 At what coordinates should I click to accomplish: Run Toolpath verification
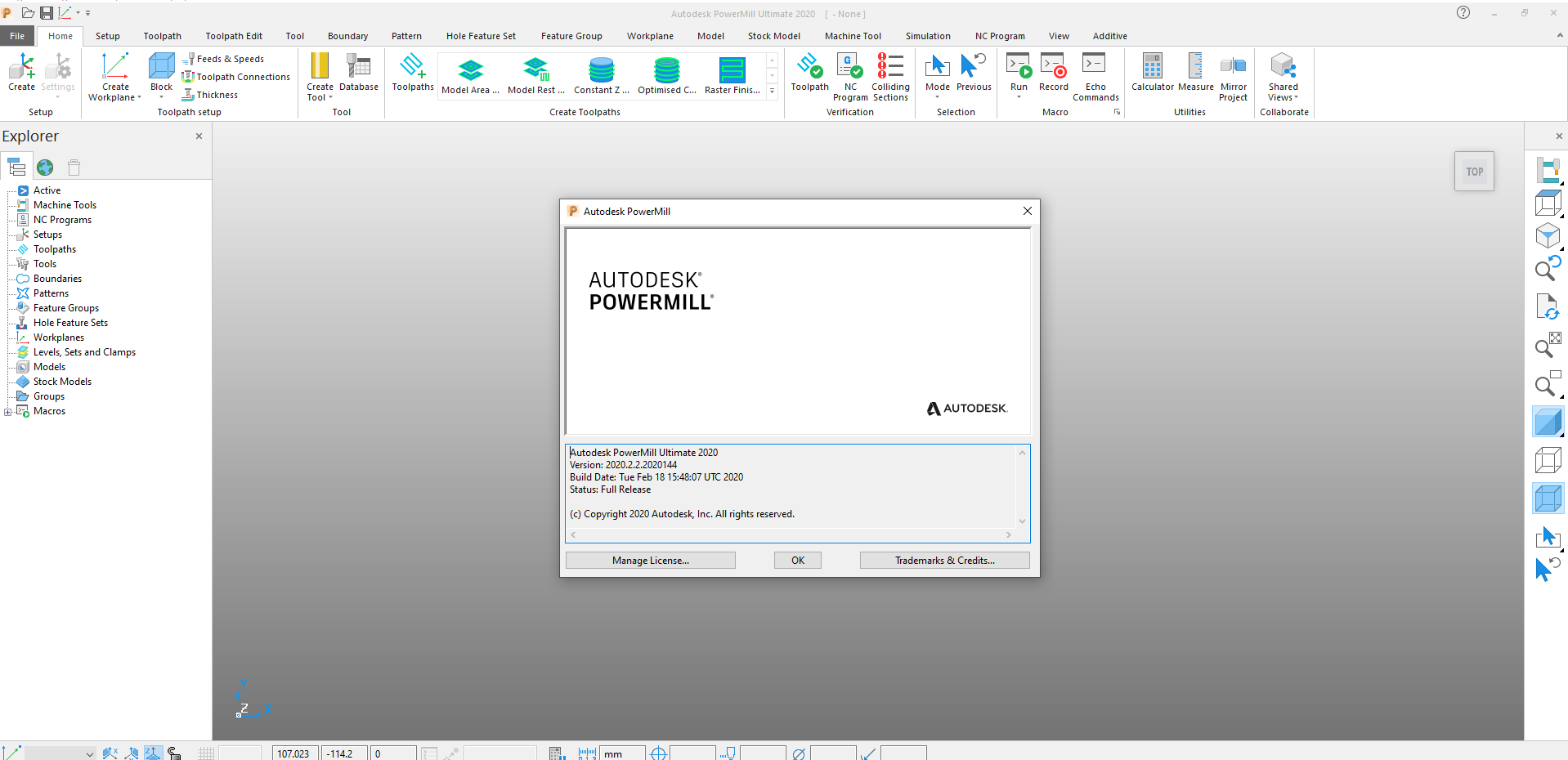coord(809,72)
